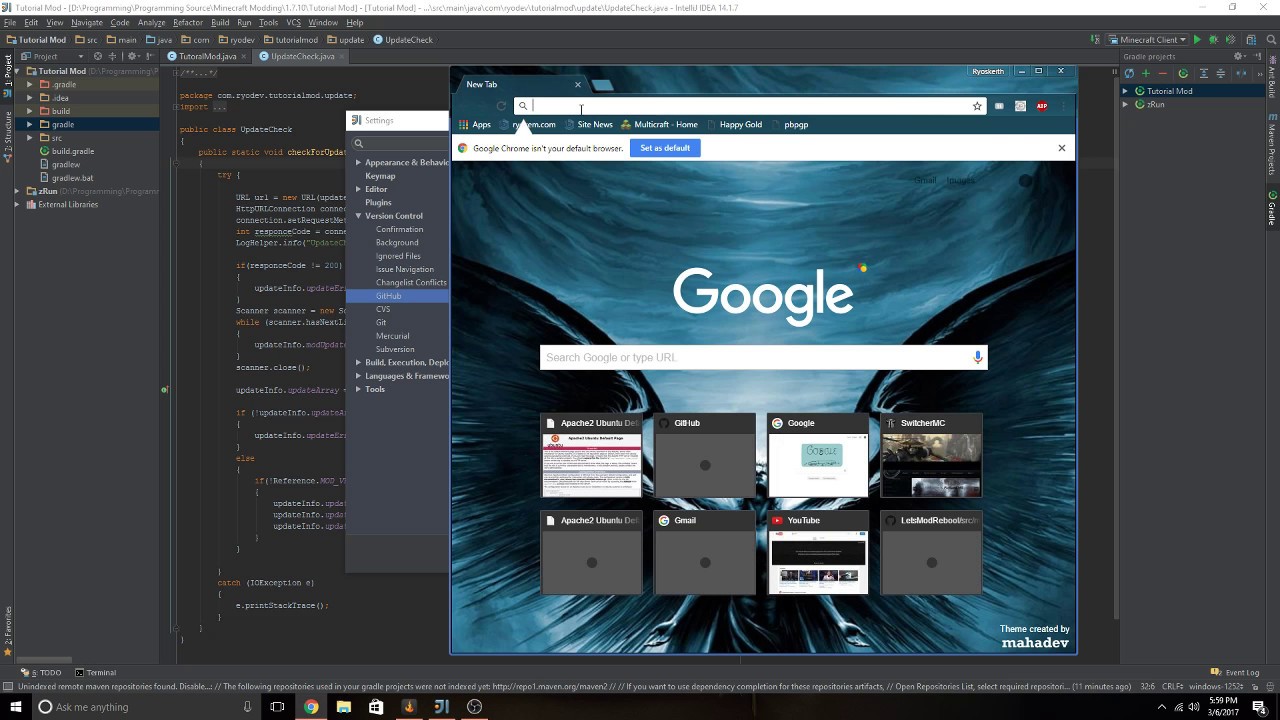Open the Terminal tool window tab
This screenshot has width=1280, height=720.
tap(96, 673)
